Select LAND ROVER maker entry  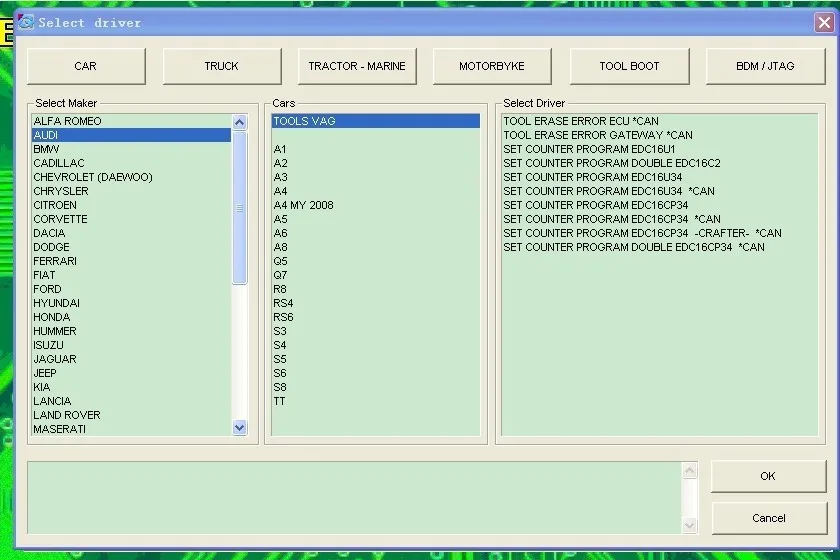click(x=131, y=415)
